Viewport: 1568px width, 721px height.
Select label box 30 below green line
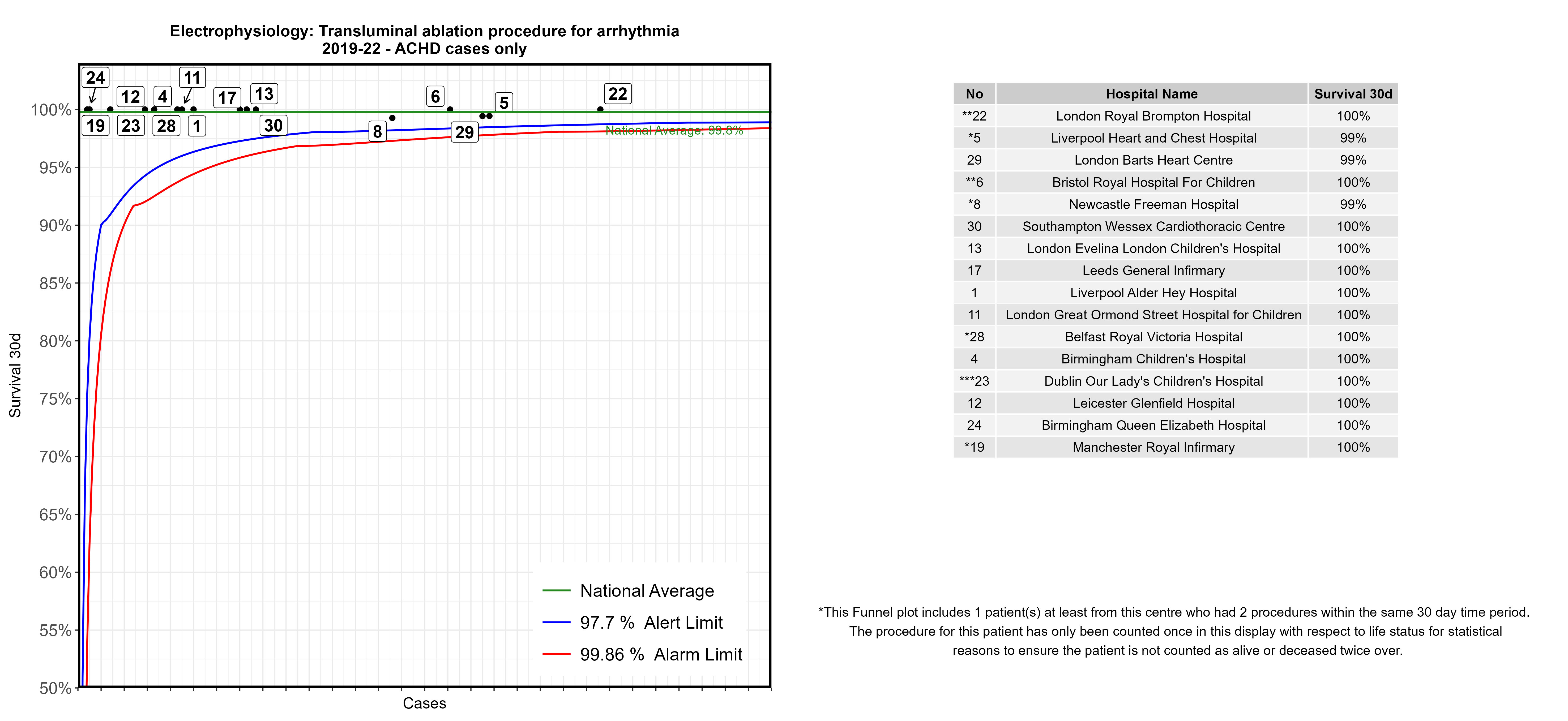pos(273,125)
